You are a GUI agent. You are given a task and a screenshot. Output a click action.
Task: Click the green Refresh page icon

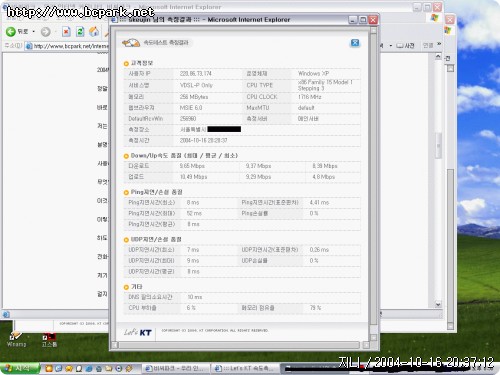(80, 32)
